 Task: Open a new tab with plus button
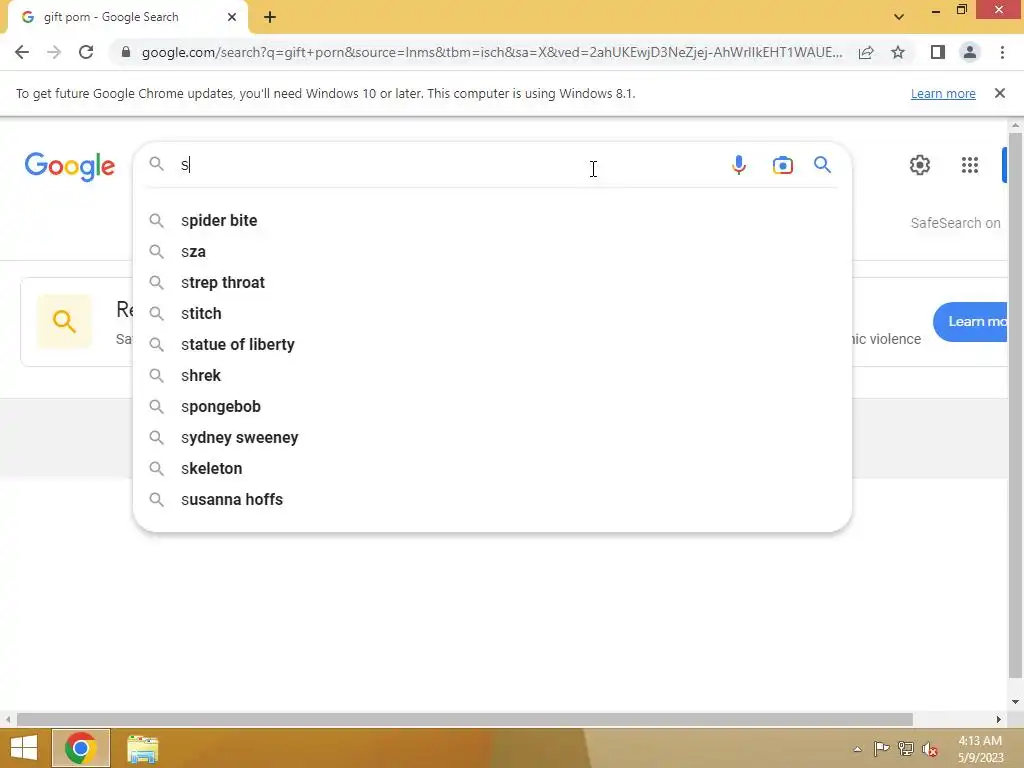[x=270, y=17]
